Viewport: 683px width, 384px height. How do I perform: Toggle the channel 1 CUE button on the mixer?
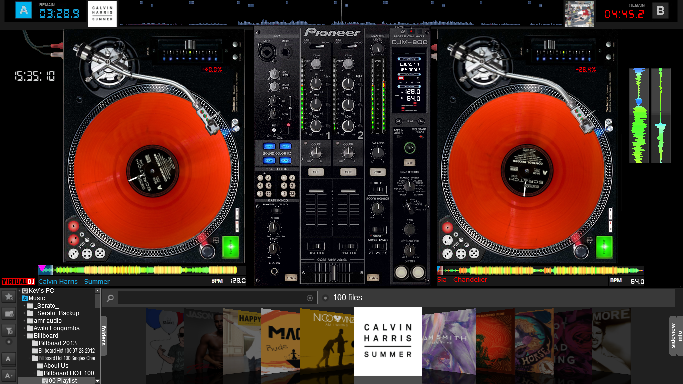(x=316, y=172)
